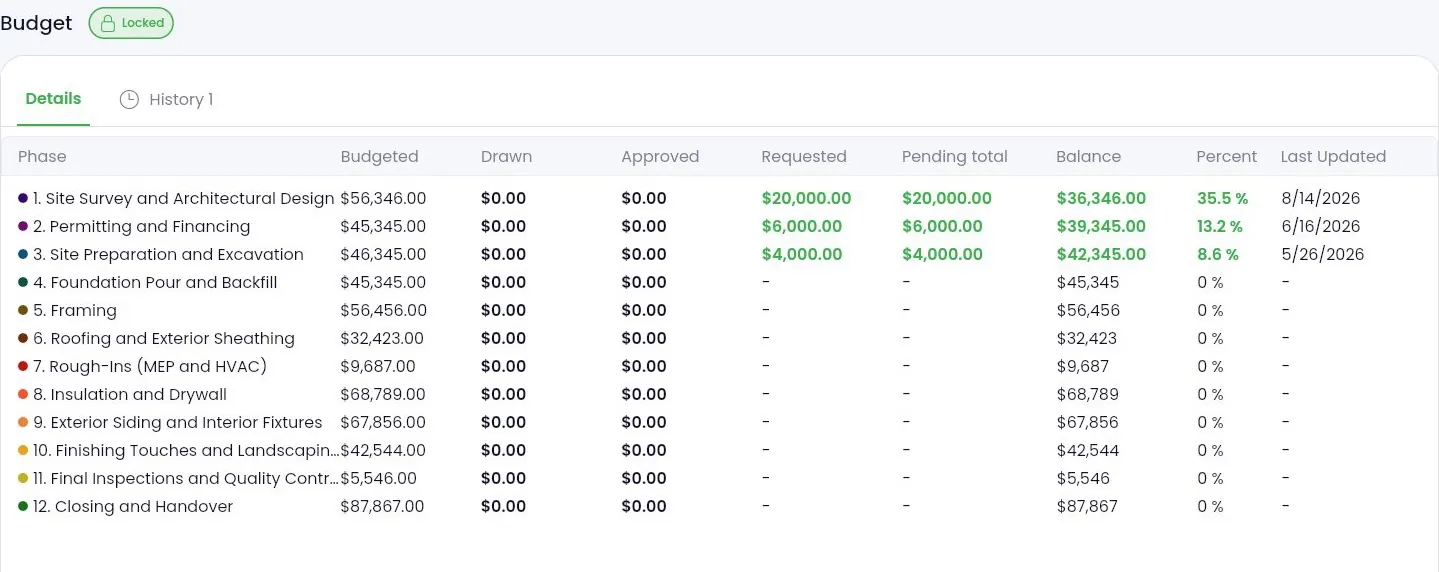Select the Site Preparation and Excavation phase

[168, 254]
